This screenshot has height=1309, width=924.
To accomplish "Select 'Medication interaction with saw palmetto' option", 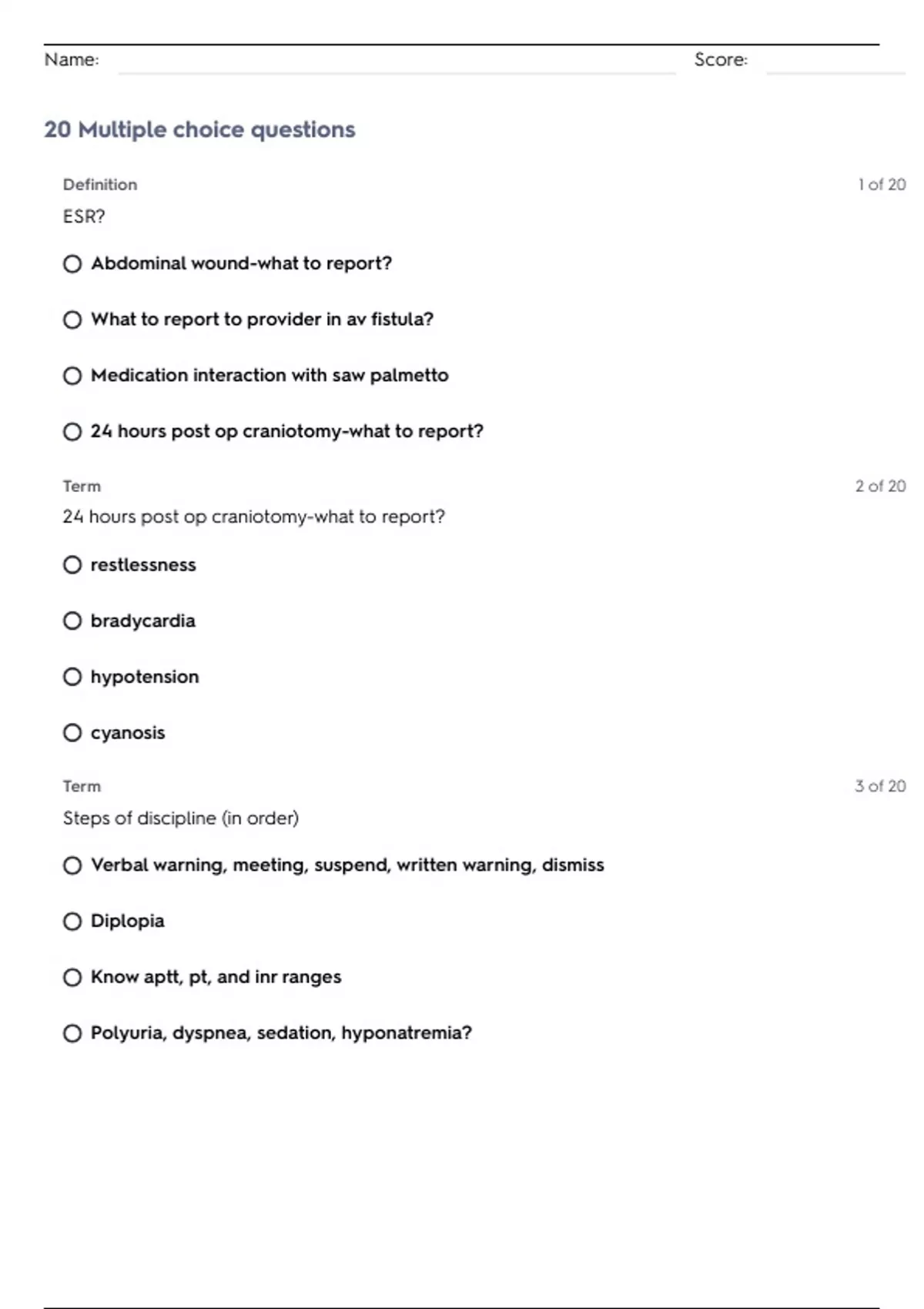I will pos(72,376).
